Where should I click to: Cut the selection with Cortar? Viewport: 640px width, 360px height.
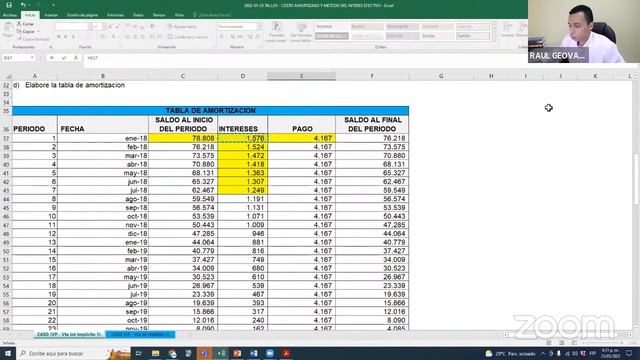coord(26,24)
